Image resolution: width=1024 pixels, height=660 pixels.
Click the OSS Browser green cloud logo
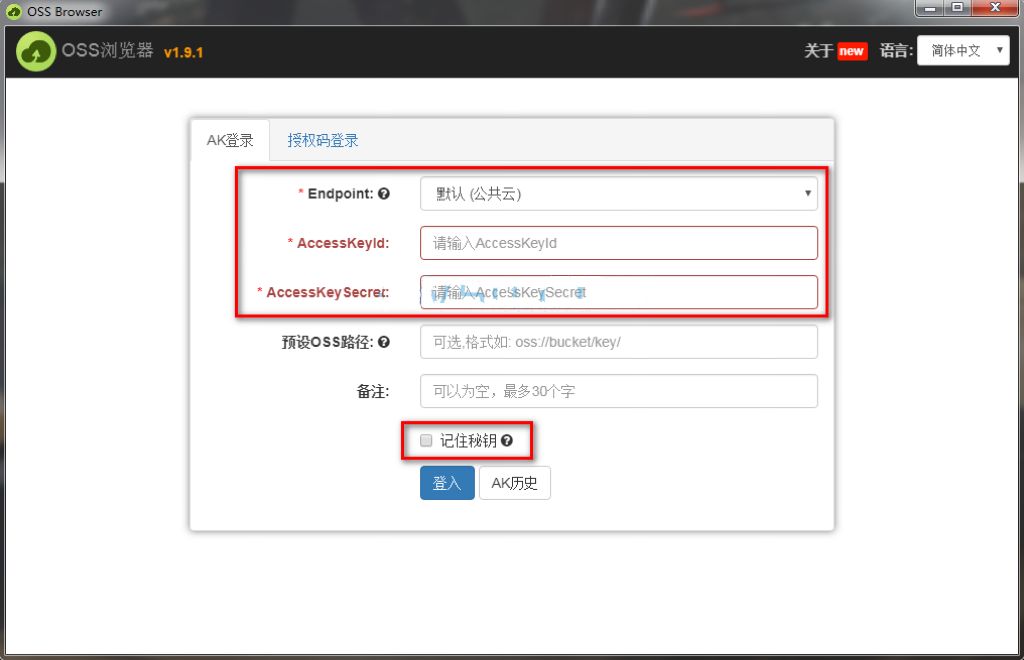tap(36, 51)
